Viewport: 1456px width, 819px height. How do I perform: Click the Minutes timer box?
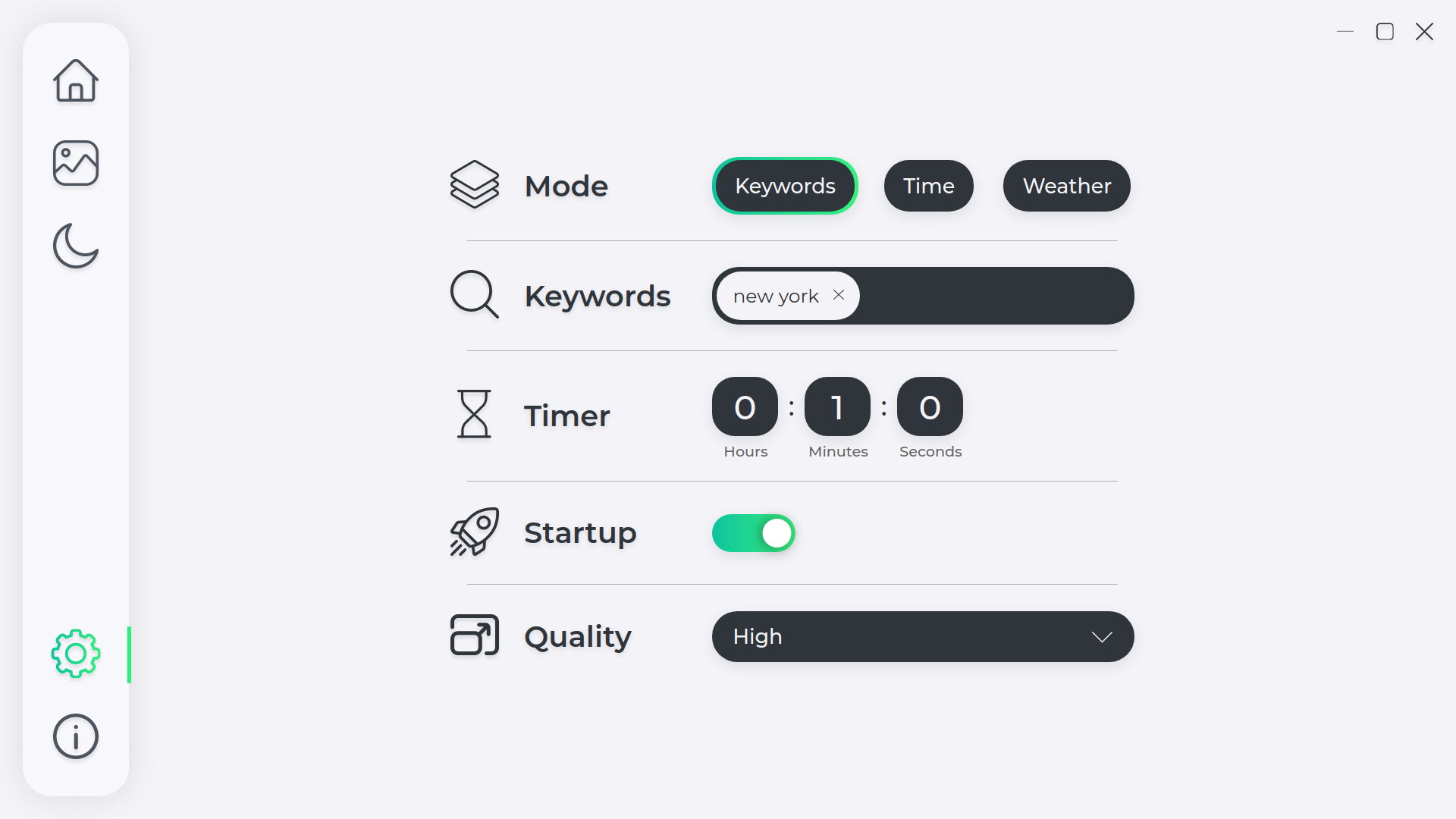pos(837,407)
